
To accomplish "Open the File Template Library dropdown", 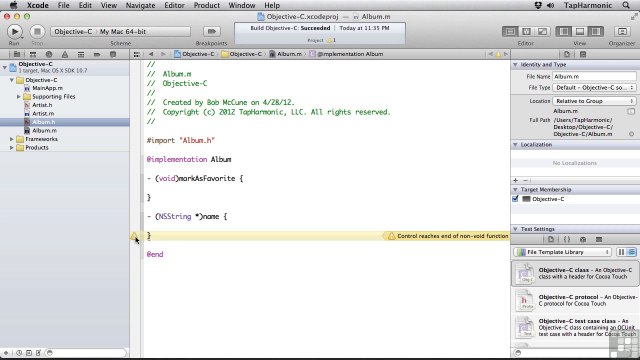I will pos(562,252).
